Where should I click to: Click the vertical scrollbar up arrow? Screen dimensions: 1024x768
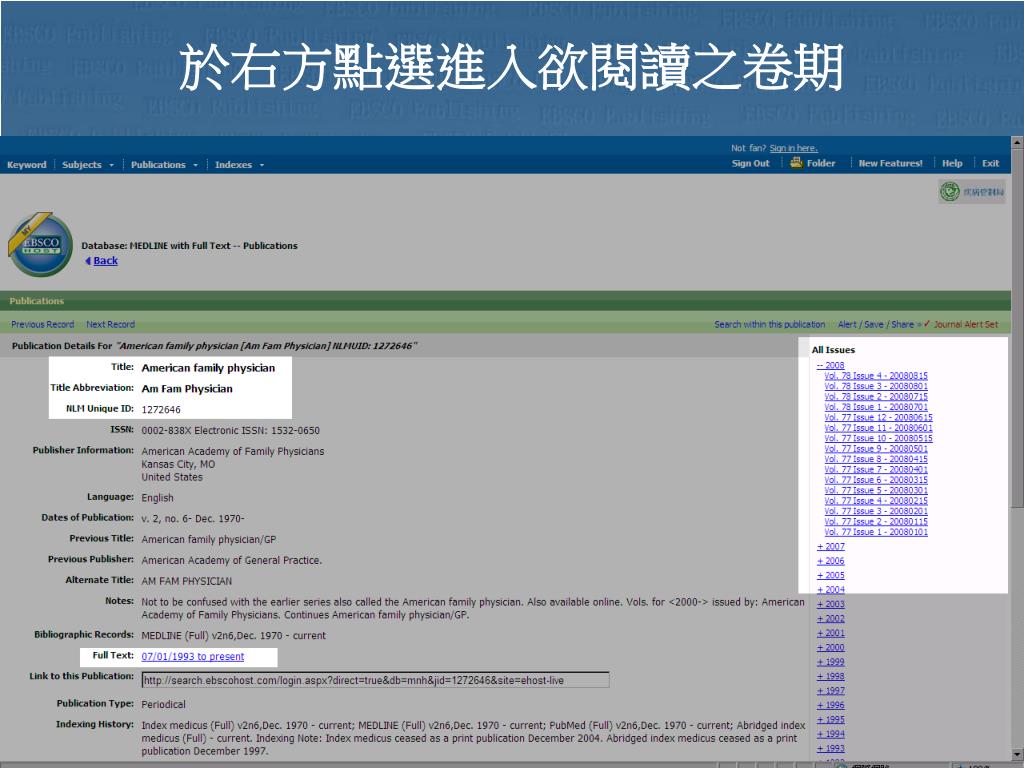[x=1017, y=142]
